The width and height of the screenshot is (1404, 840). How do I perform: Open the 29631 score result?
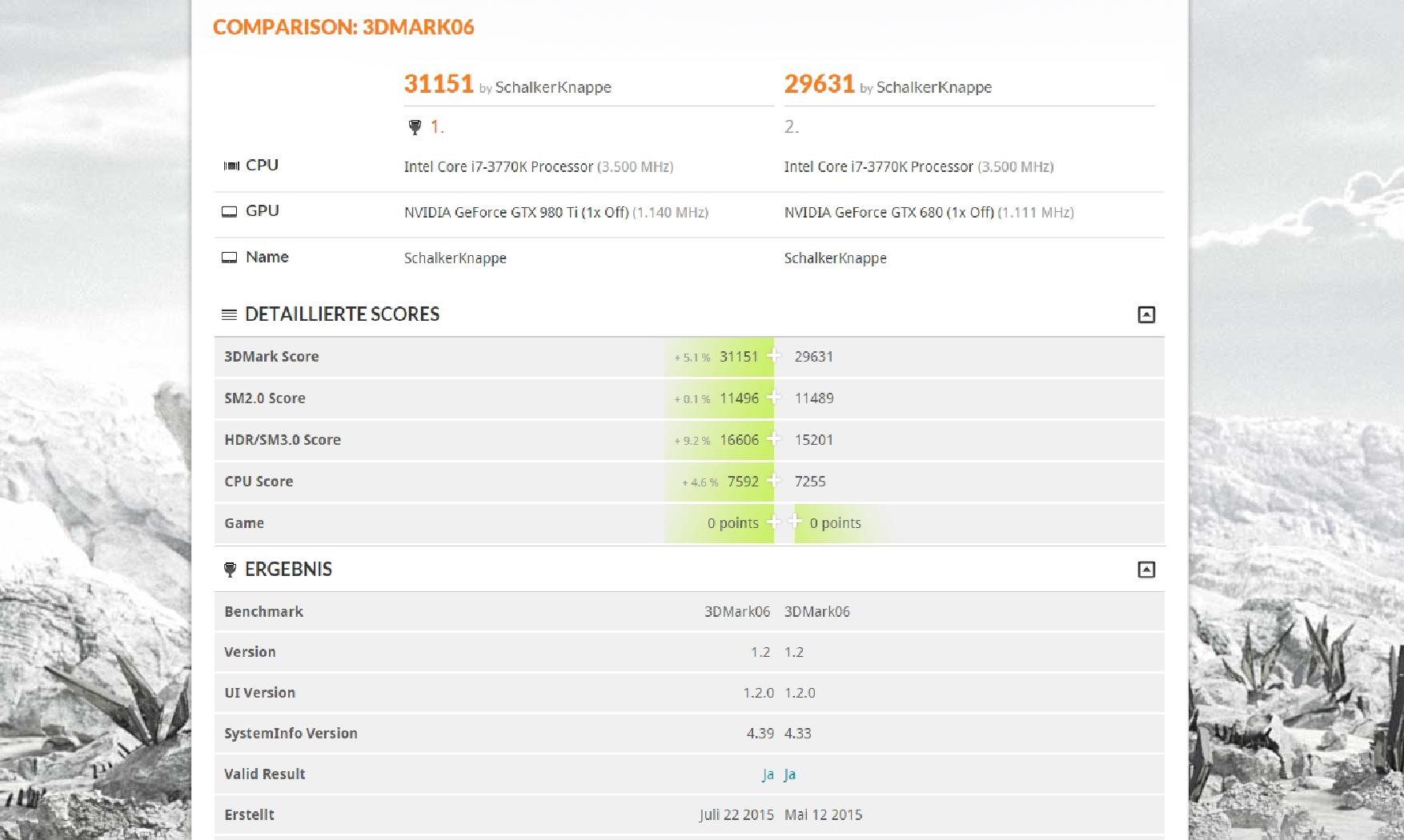point(820,84)
